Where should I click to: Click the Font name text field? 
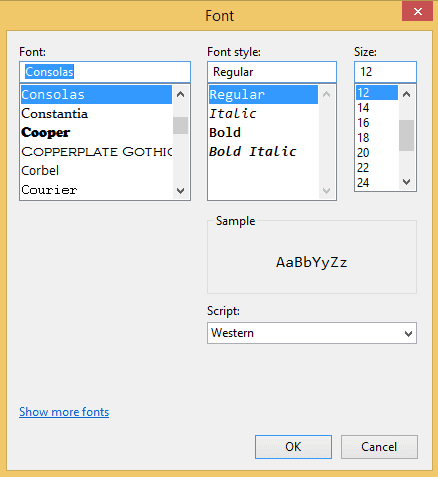click(105, 72)
